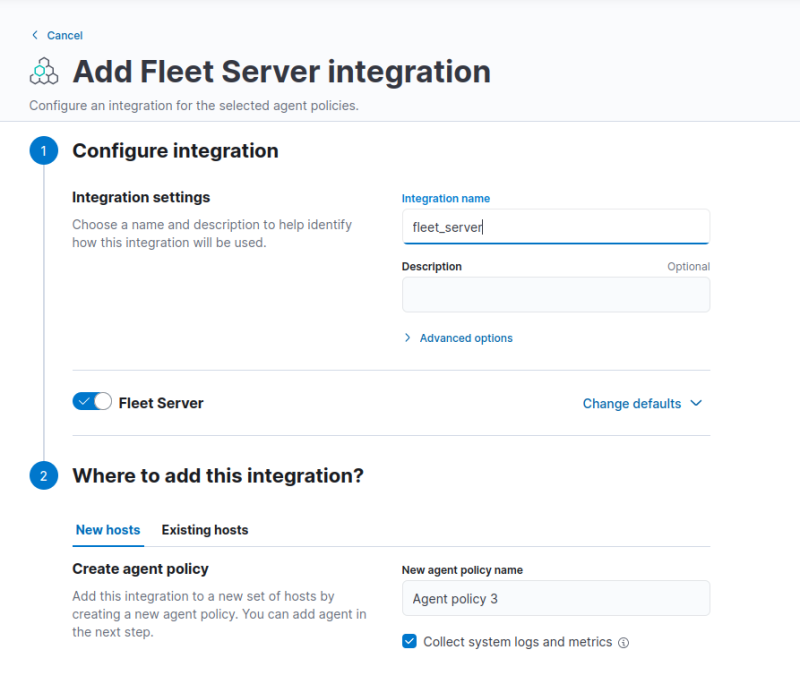Focus the Integration name field
Screen dimensions: 800x684
pyautogui.click(x=555, y=227)
